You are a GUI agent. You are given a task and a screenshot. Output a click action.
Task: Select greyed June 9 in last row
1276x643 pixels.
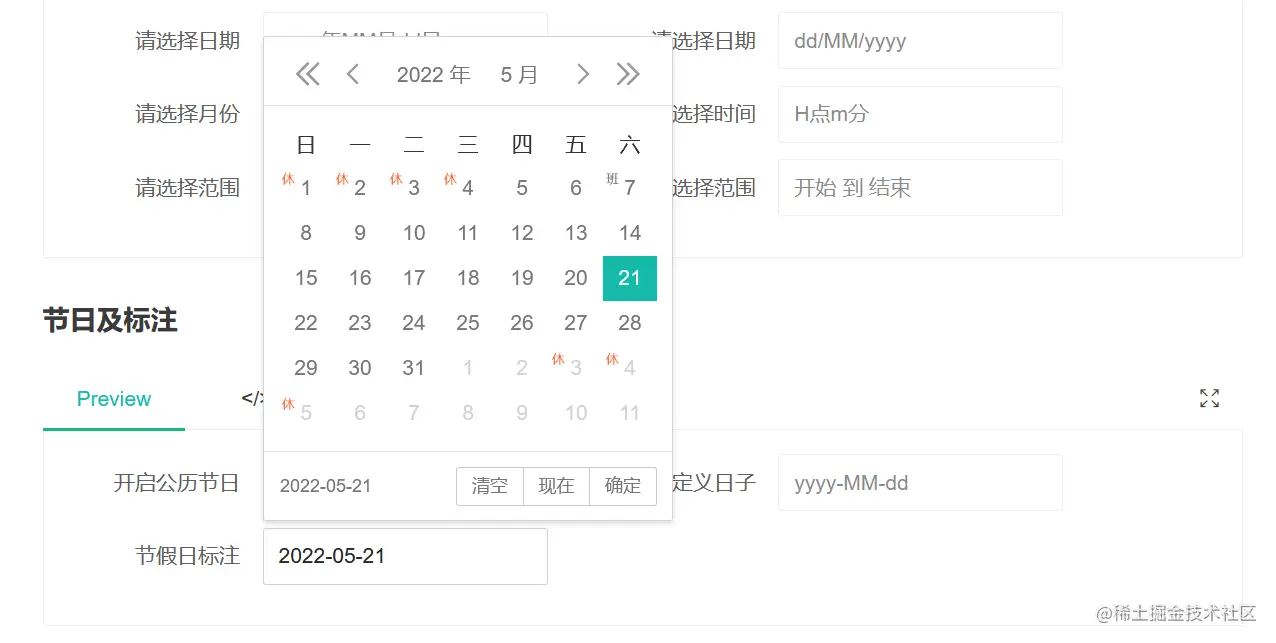point(522,413)
